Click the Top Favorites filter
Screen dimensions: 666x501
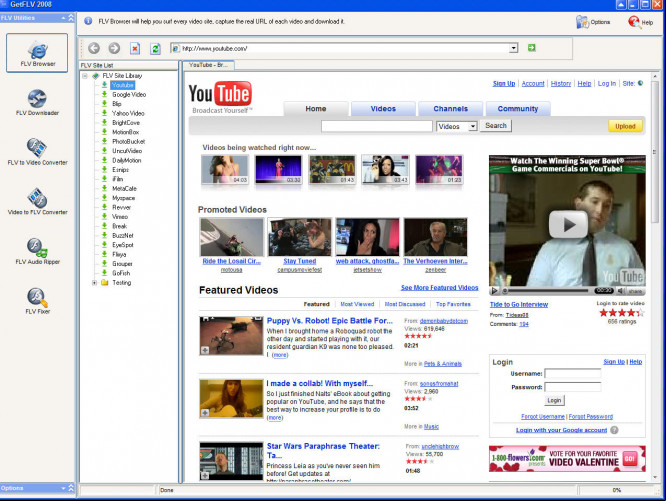pos(453,304)
